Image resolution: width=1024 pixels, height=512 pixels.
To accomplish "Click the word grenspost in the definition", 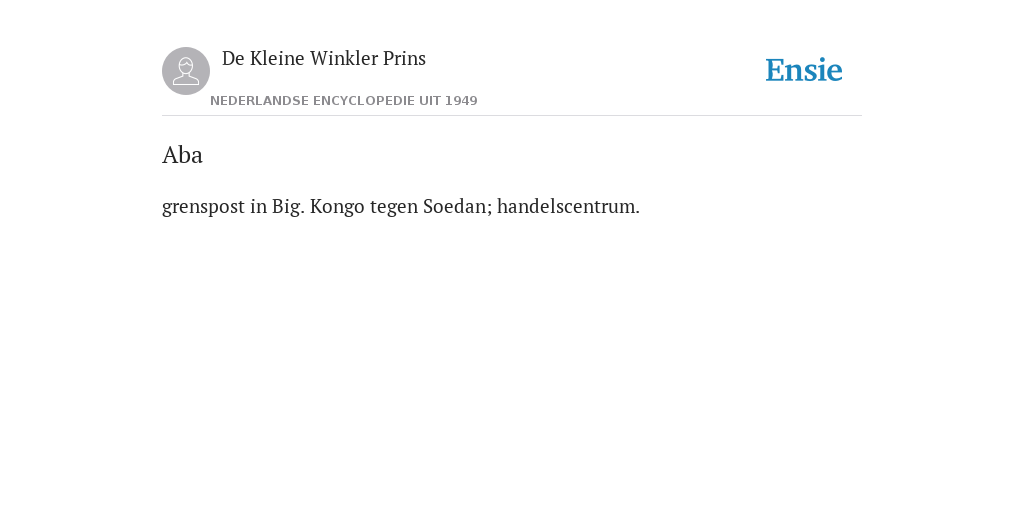I will pos(203,207).
